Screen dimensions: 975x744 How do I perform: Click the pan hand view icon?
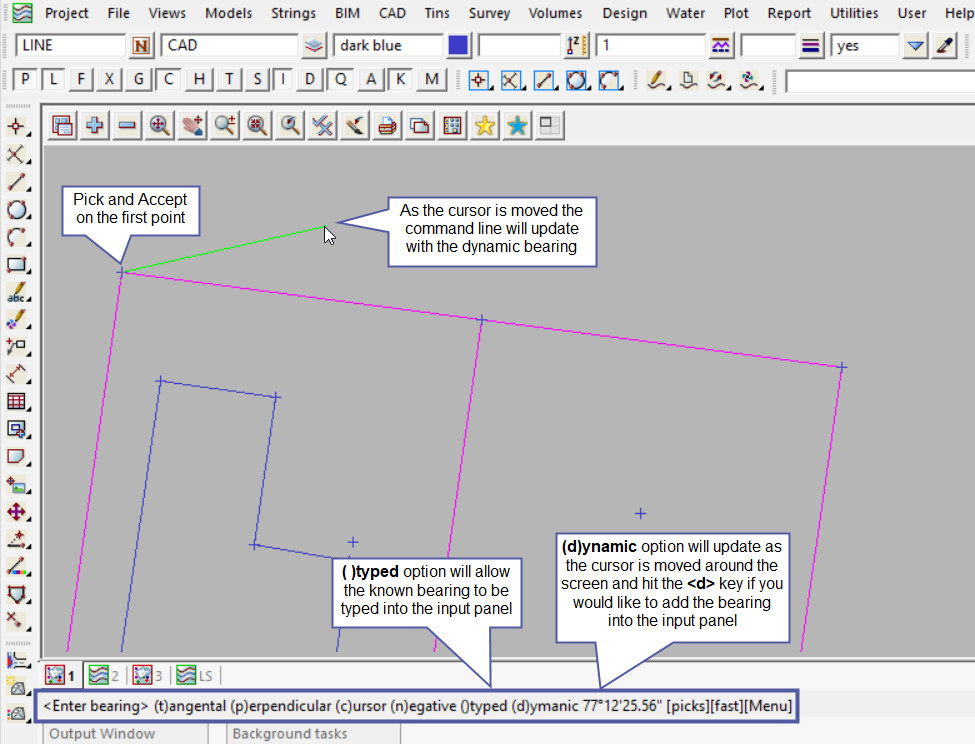coord(192,126)
